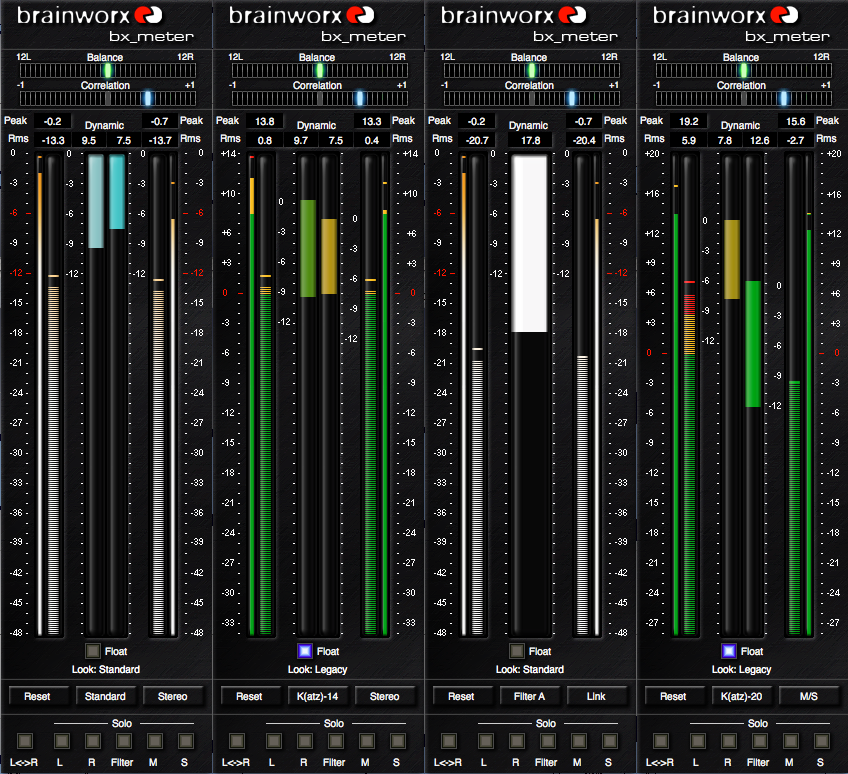This screenshot has width=848, height=774.
Task: Solo L channel in K(atz)-20 meter
Action: (x=698, y=741)
